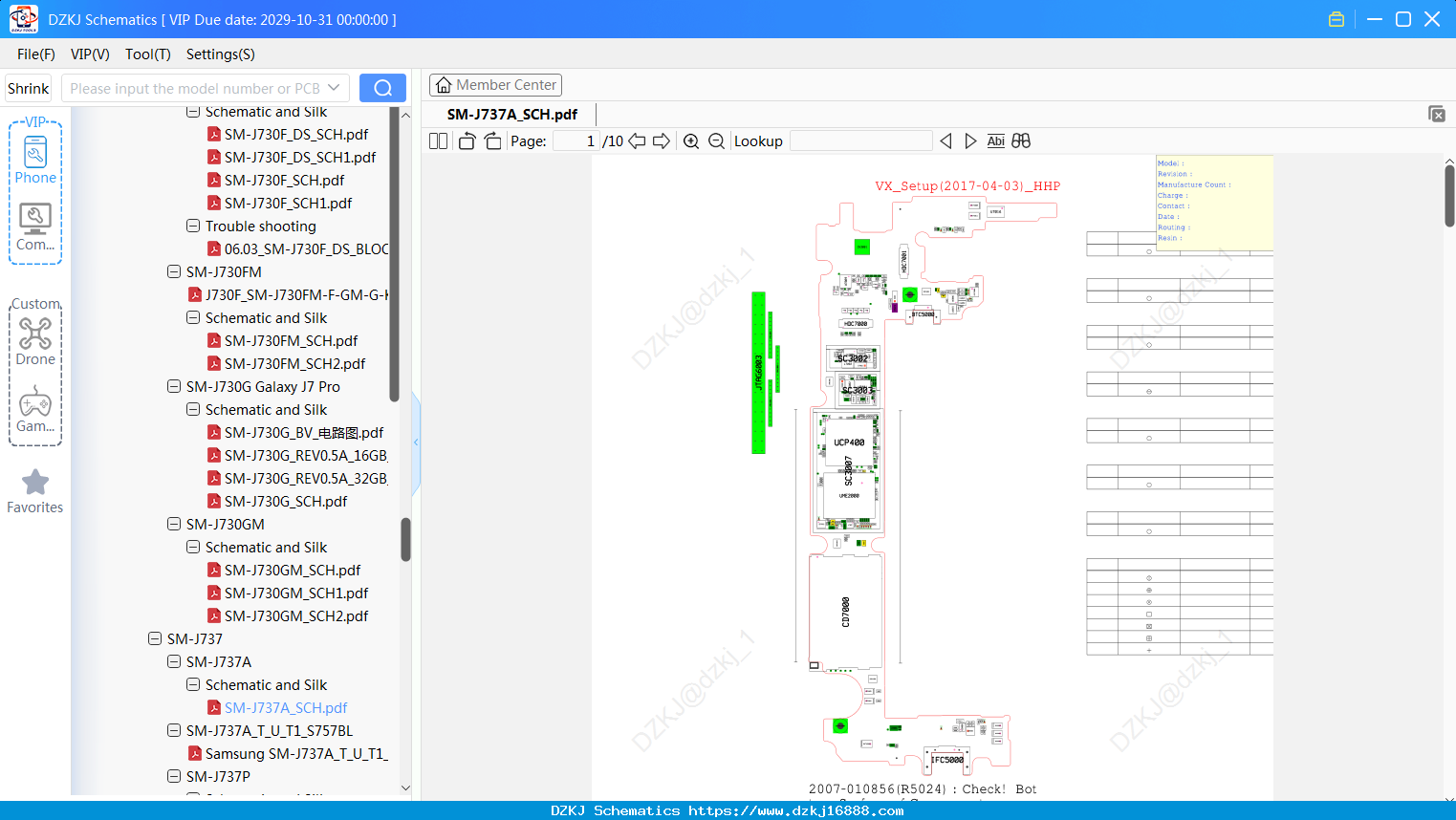This screenshot has height=820, width=1456.
Task: Collapse the SM-J737A tree node
Action: (174, 662)
